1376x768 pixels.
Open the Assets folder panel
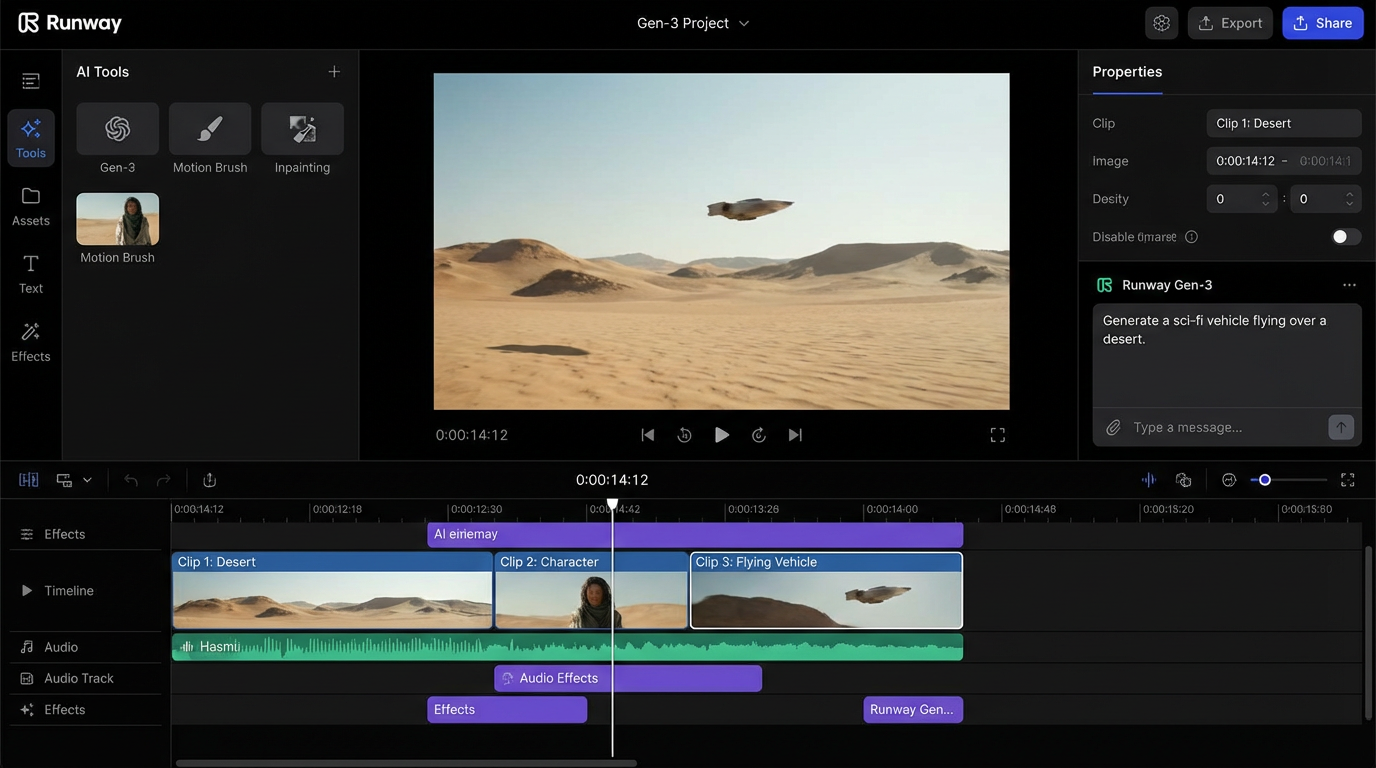[x=31, y=205]
